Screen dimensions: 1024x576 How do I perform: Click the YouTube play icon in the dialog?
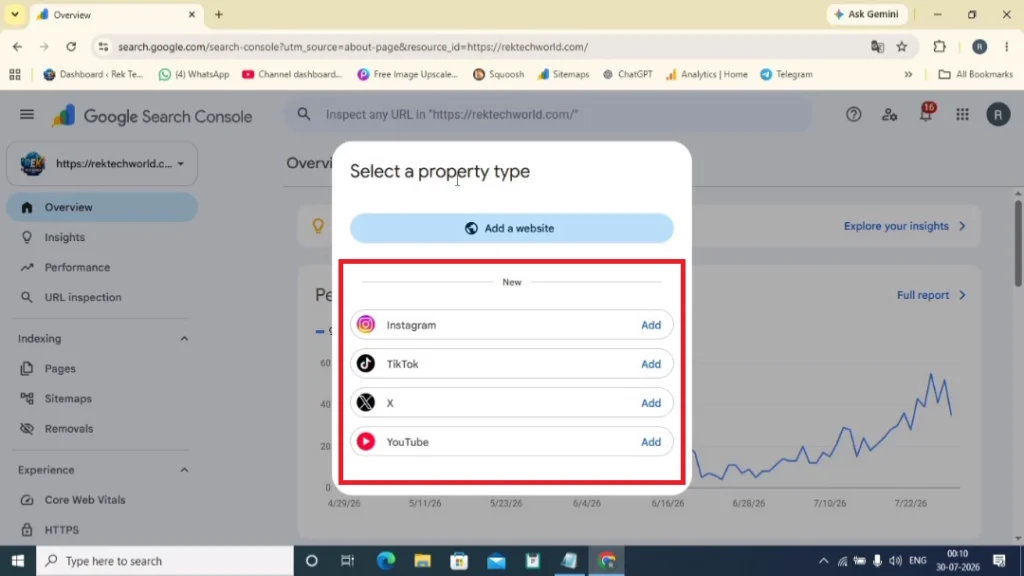tap(366, 442)
